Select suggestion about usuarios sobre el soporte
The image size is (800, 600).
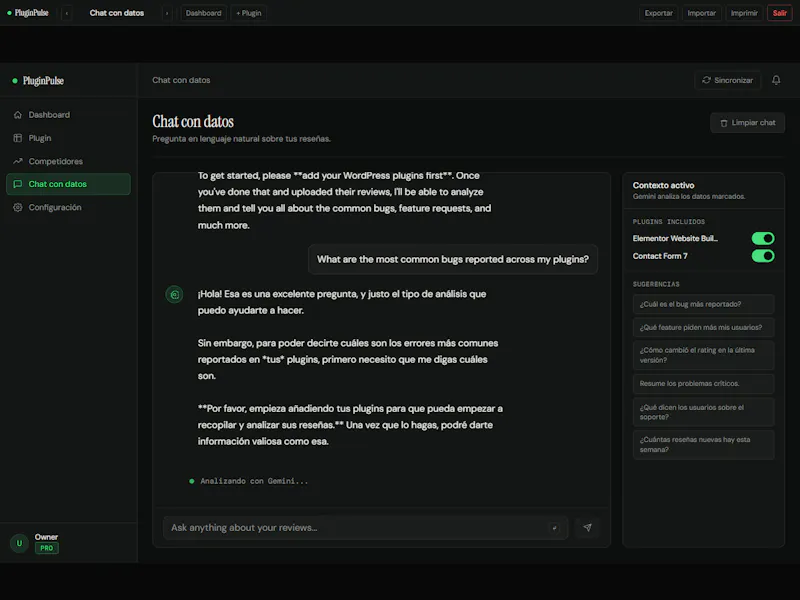coord(704,412)
